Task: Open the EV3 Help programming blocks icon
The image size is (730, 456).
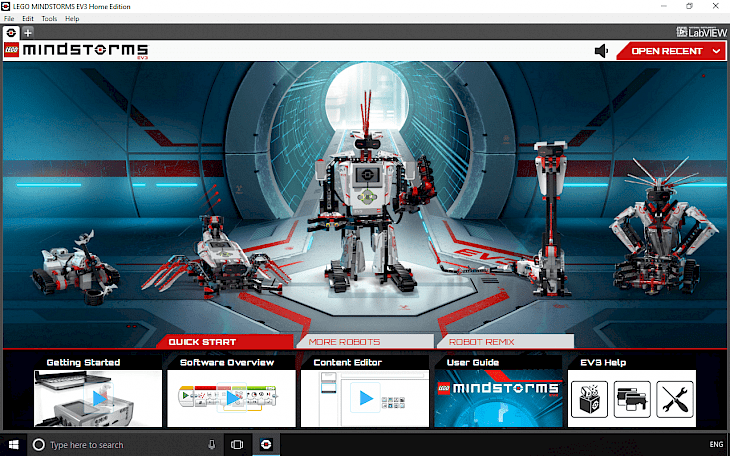Action: point(632,399)
